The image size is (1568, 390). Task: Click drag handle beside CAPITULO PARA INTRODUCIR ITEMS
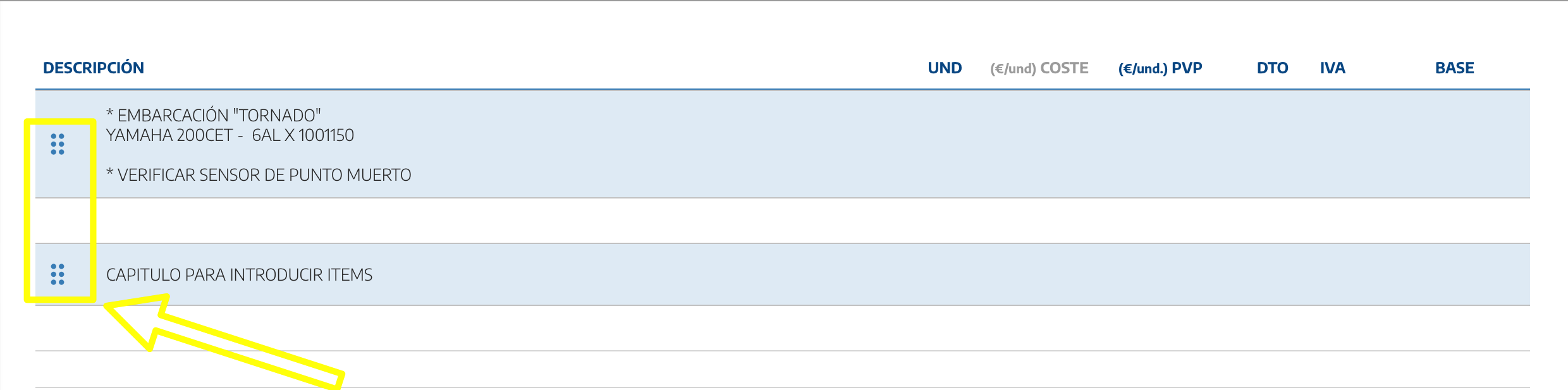coord(58,274)
